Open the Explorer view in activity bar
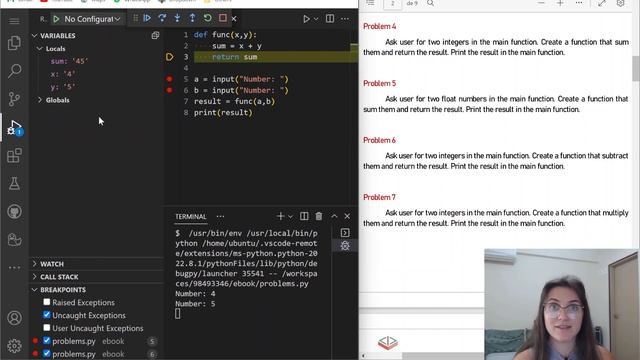Screen dimensions: 640x360 pos(14,43)
